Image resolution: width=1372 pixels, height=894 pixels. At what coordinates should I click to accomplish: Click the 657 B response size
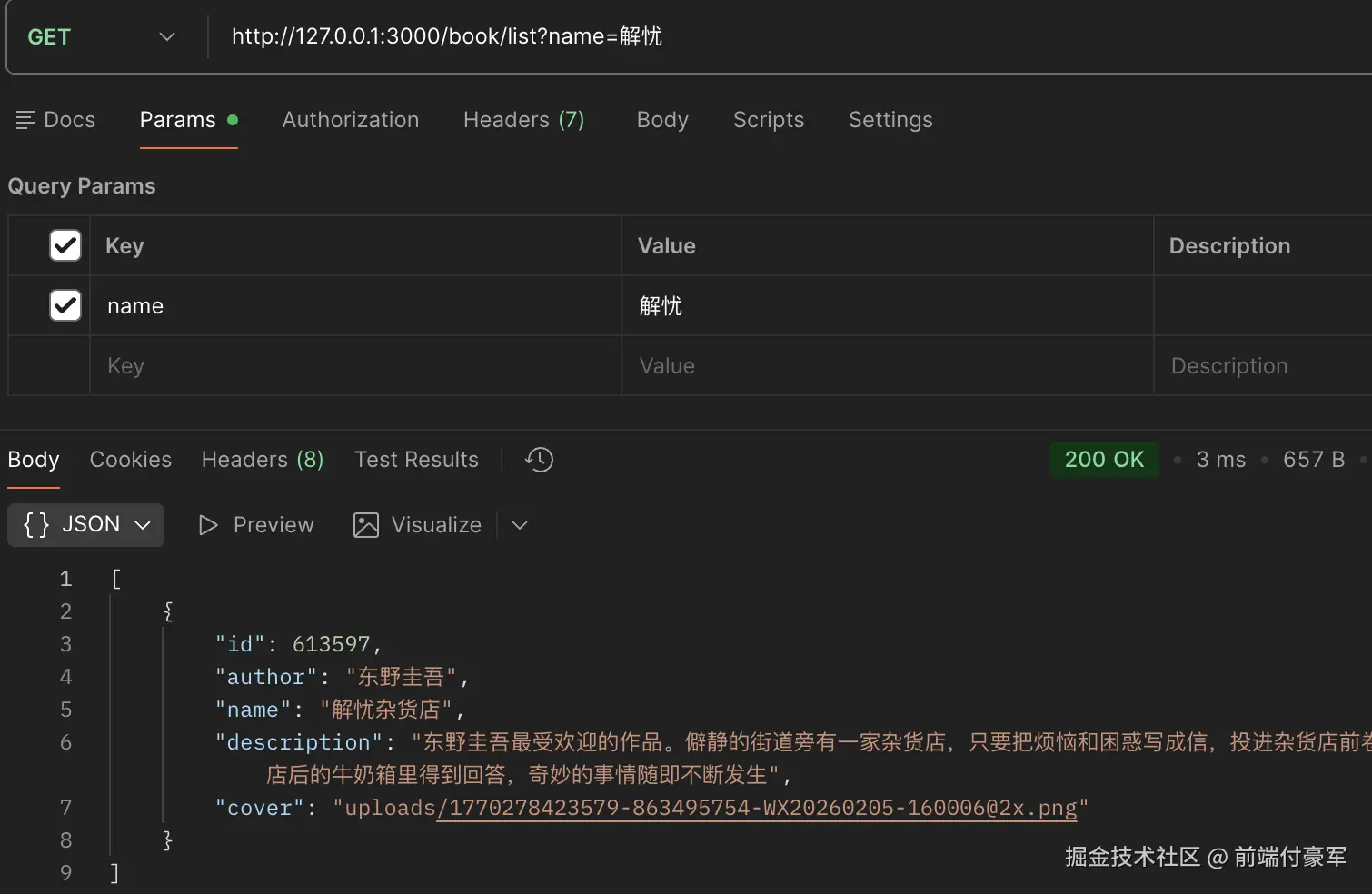1314,460
